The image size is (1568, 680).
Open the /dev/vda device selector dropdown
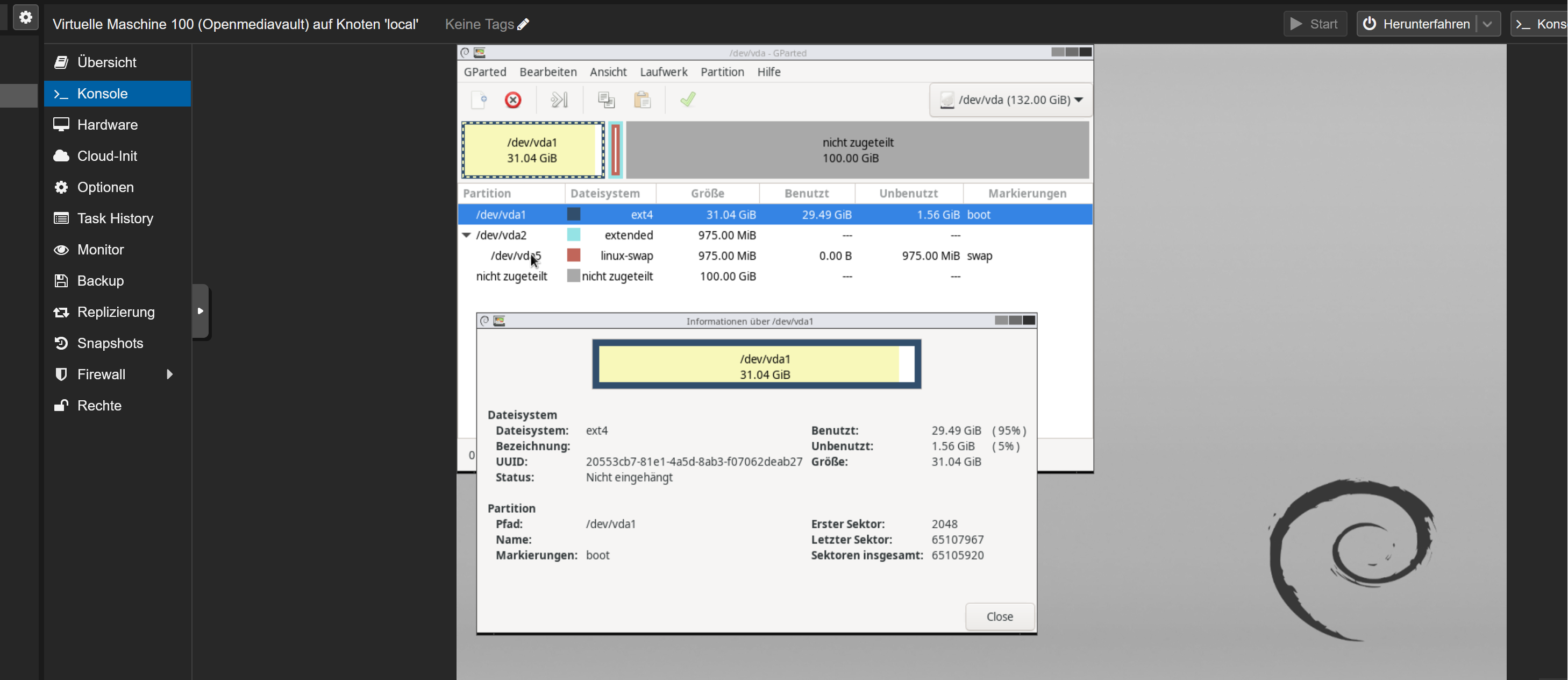(x=1011, y=100)
